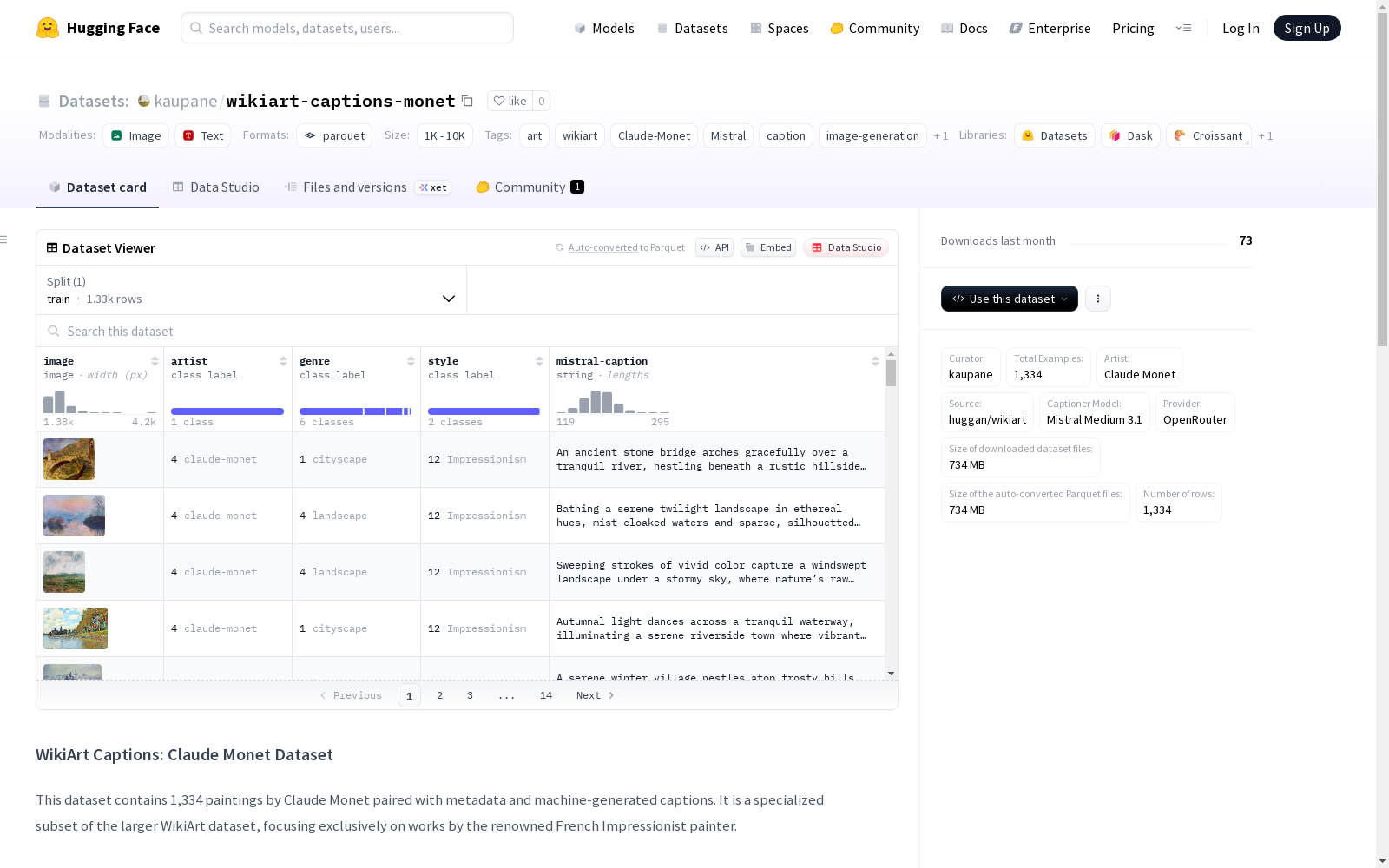The width and height of the screenshot is (1389, 868).
Task: Open the Enterprise page
Action: click(1050, 28)
